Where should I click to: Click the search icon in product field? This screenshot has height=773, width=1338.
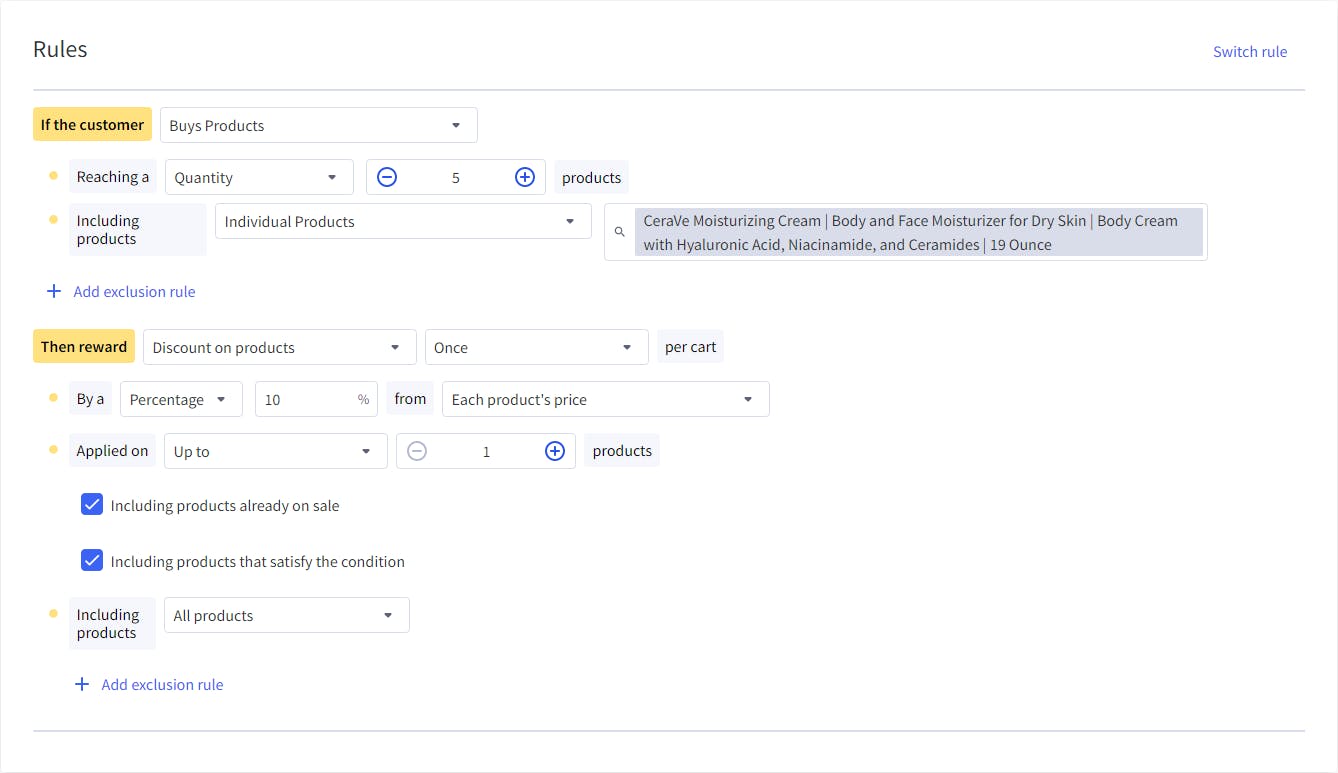tap(619, 232)
